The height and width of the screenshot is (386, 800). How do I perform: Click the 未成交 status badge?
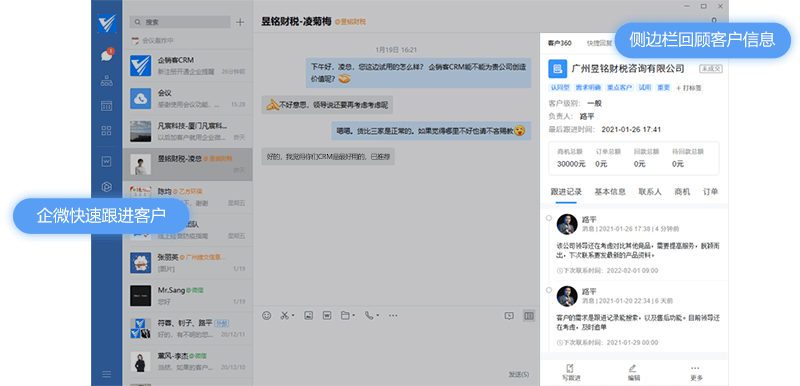(x=710, y=68)
